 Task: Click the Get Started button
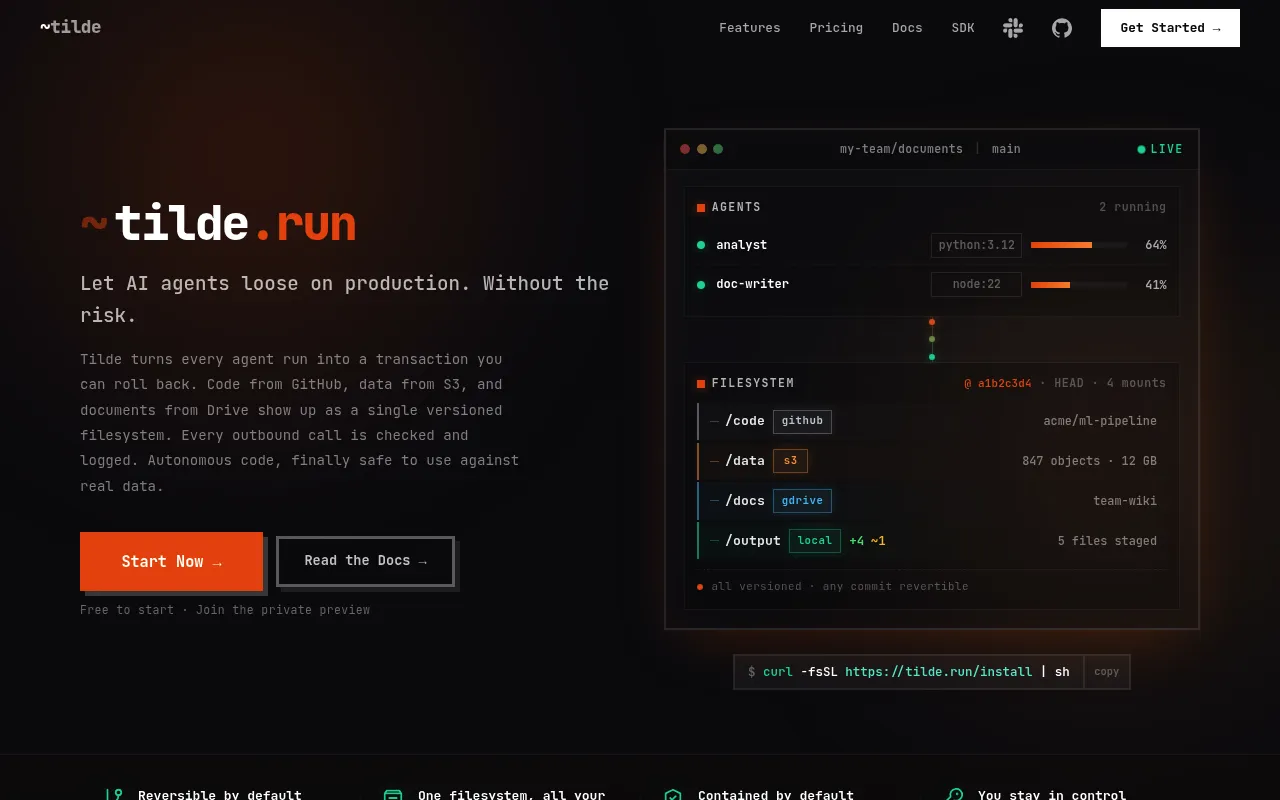1170,28
